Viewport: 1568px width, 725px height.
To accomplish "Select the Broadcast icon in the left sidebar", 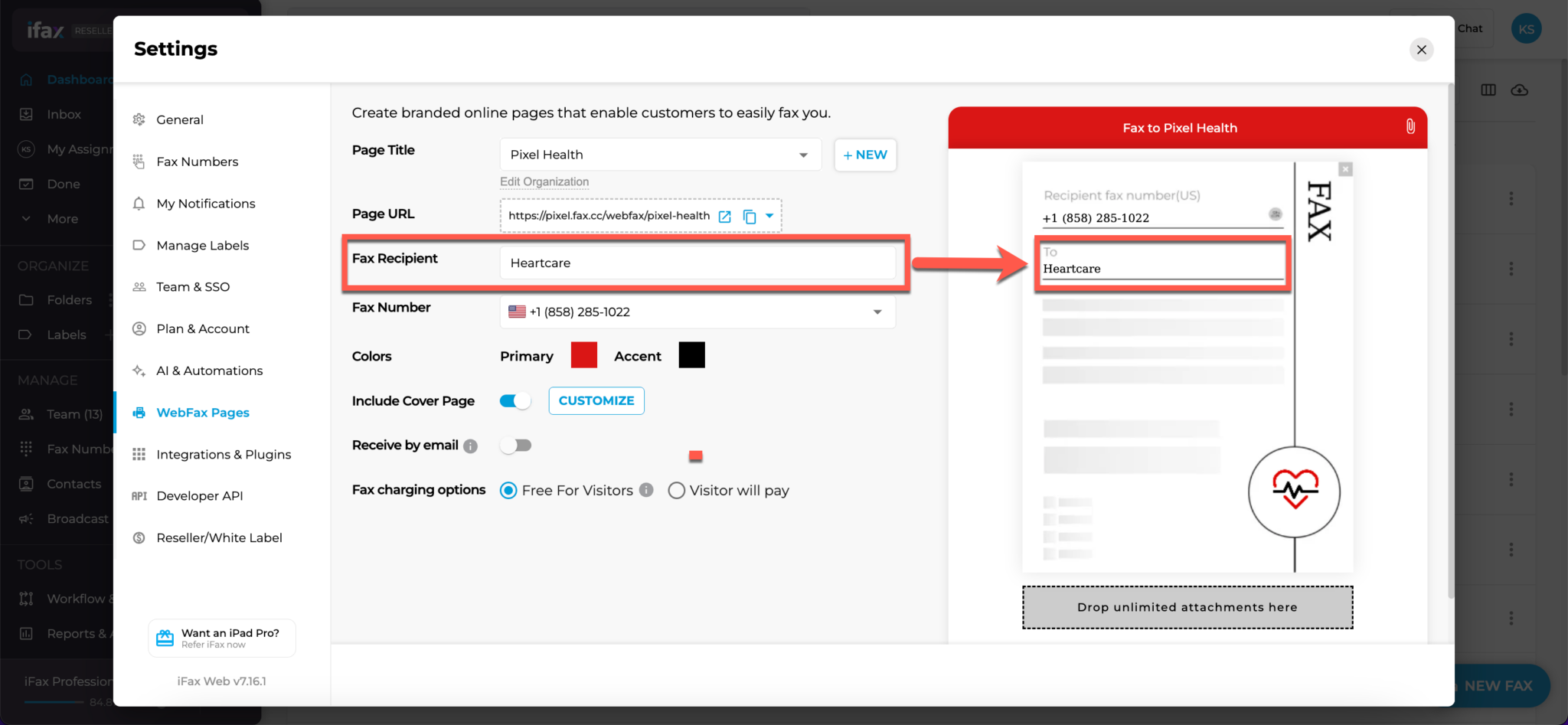I will click(26, 518).
